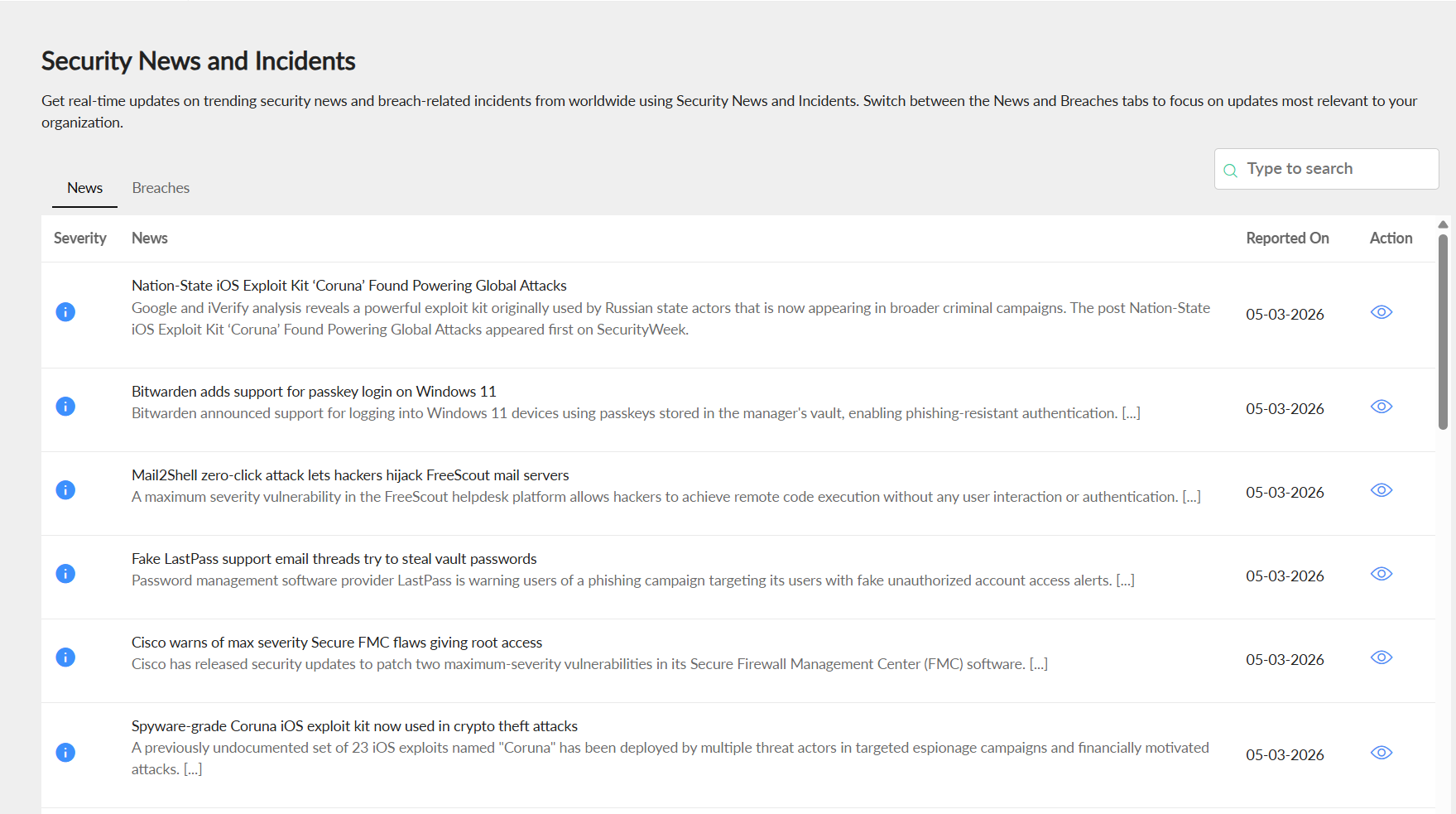Screen dimensions: 1456x814
Task: Switch to the Breaches tab
Action: 161,188
